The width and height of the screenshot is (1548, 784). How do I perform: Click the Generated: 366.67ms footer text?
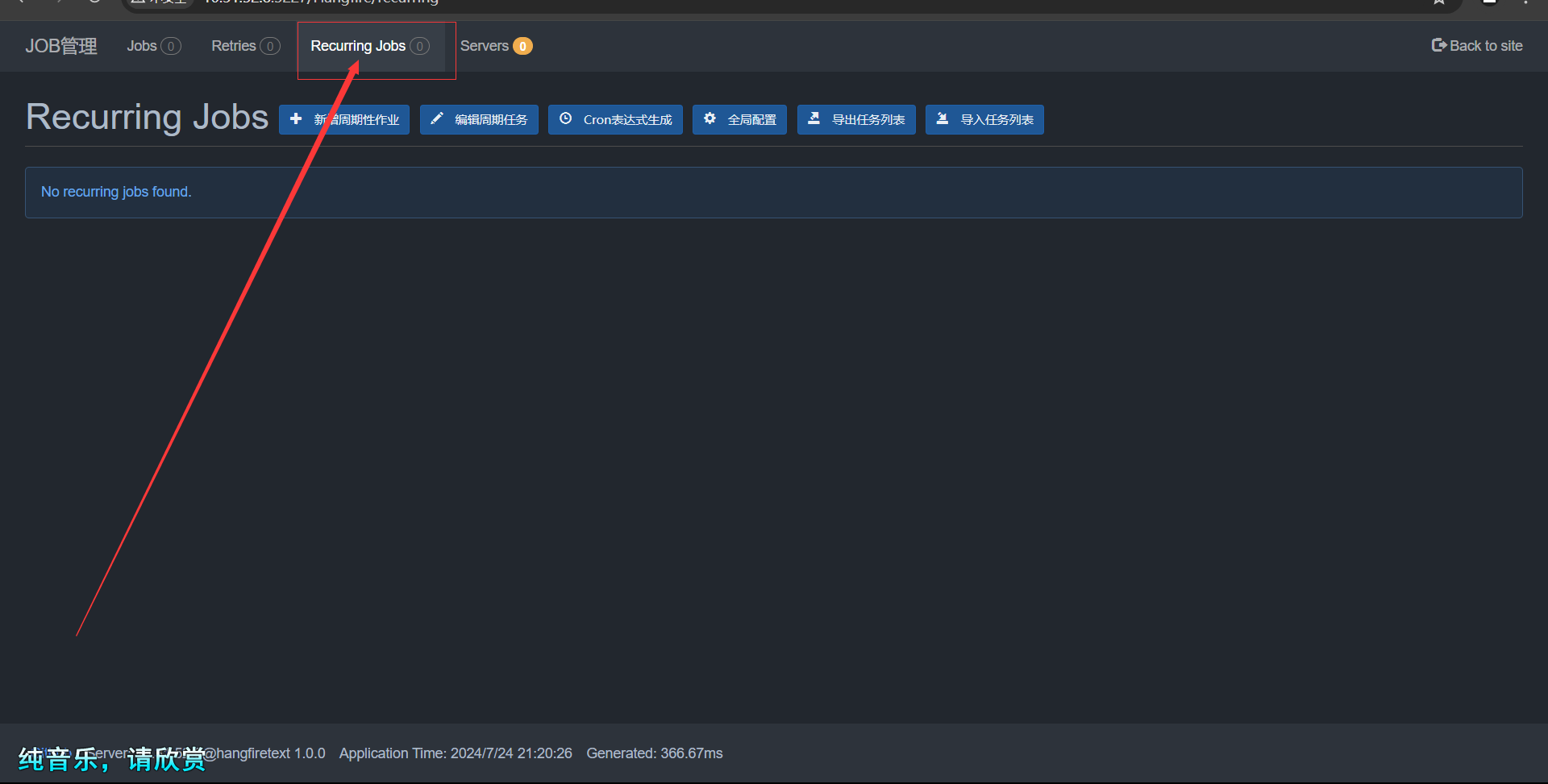tap(655, 753)
